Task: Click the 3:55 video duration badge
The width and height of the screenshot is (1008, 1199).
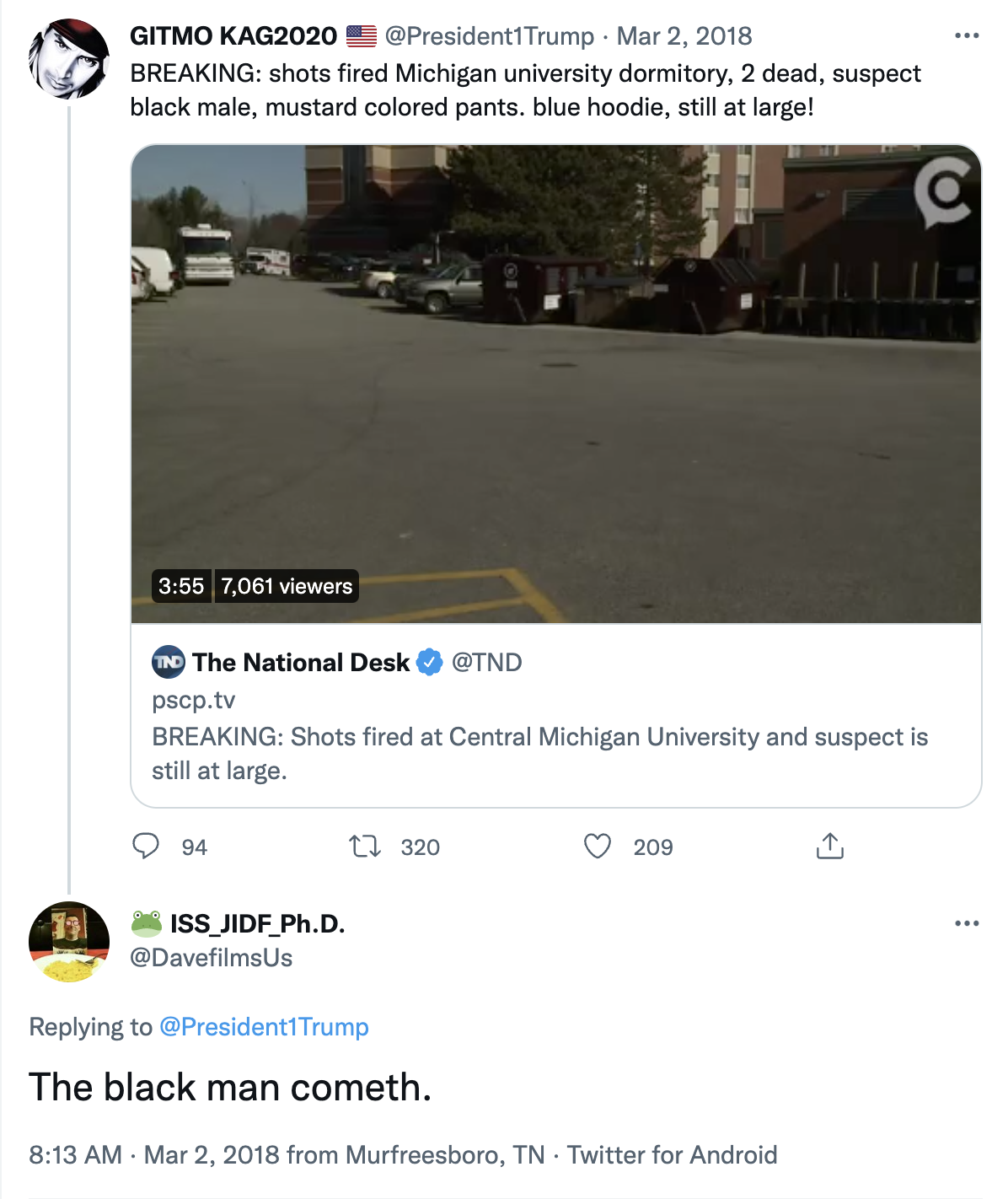Action: point(181,586)
